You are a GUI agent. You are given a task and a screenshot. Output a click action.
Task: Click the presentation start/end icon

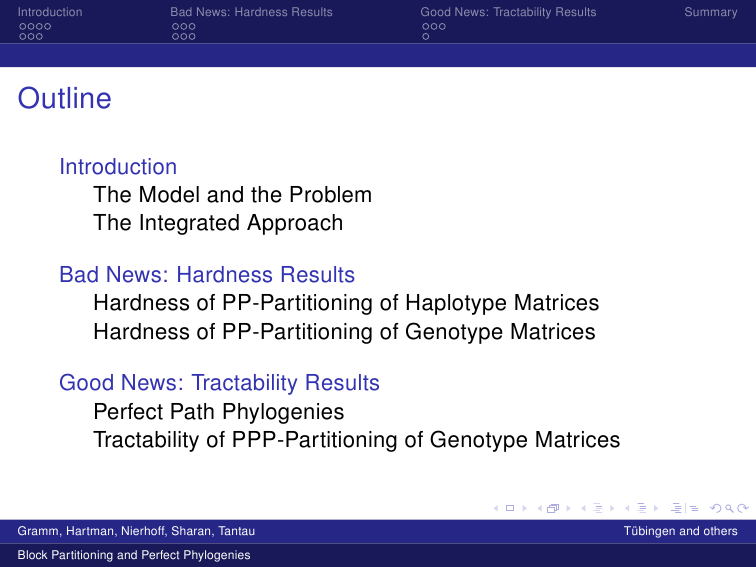685,508
